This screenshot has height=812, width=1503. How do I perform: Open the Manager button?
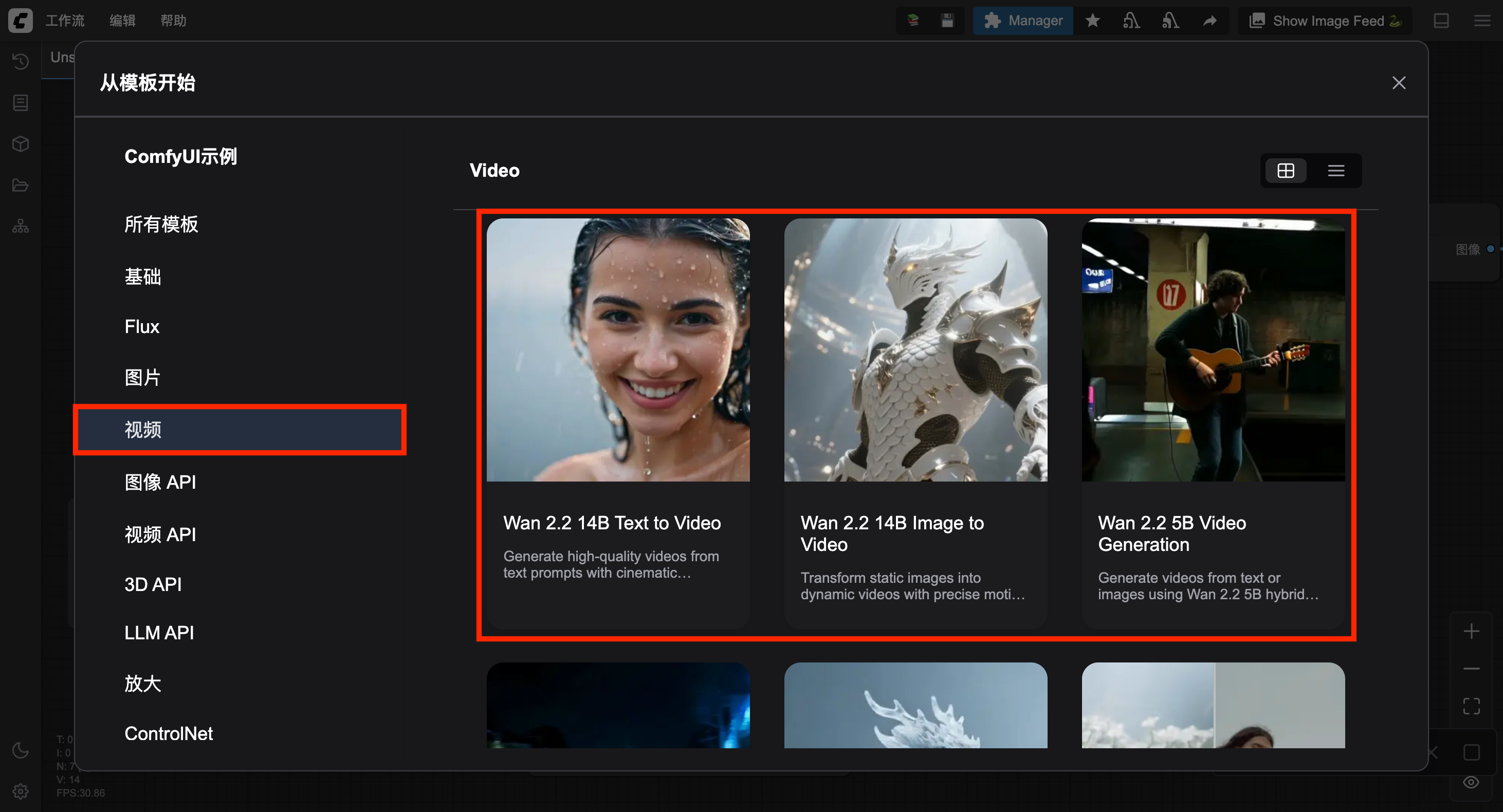click(x=1023, y=21)
